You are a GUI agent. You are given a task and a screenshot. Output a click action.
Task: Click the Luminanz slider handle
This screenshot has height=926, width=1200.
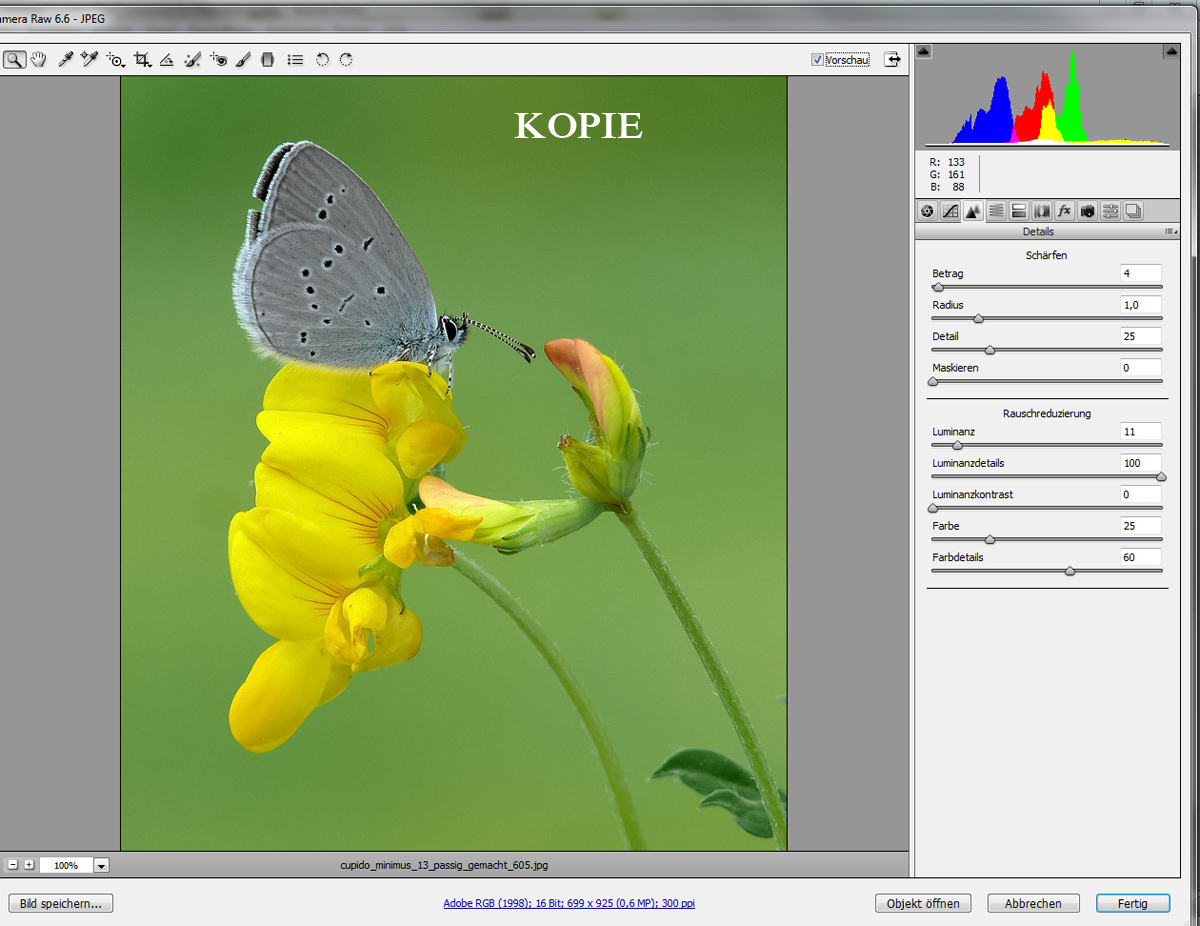click(957, 445)
